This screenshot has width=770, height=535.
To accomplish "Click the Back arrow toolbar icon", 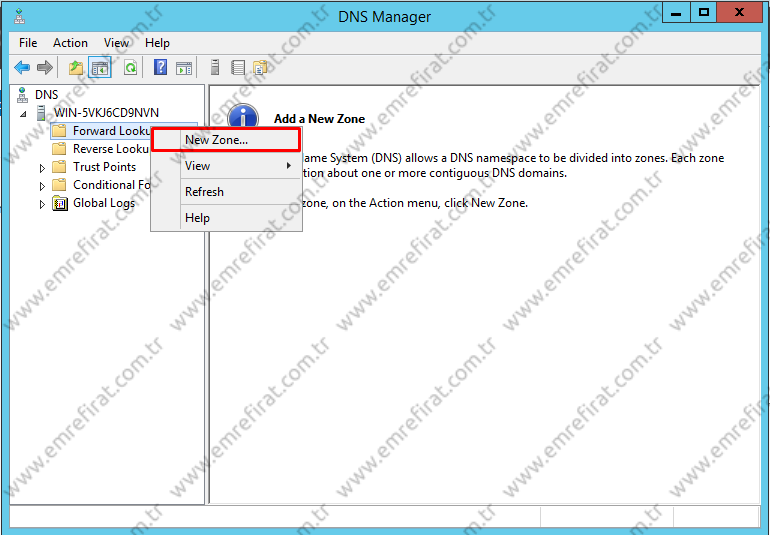I will 22,68.
